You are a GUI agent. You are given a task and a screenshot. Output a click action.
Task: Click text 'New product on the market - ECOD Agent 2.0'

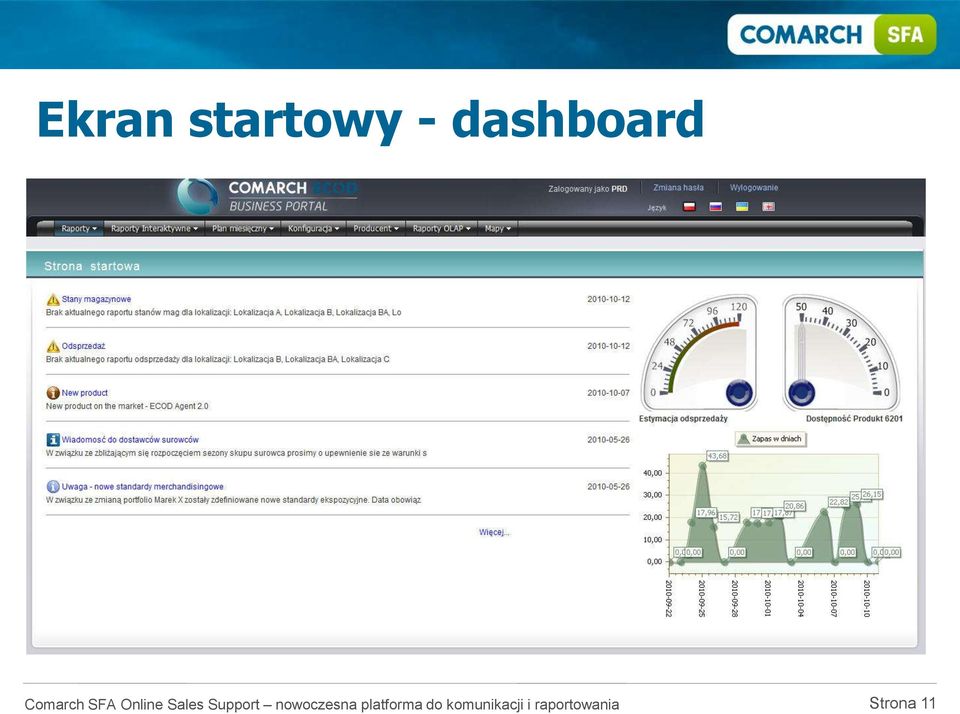coord(127,406)
